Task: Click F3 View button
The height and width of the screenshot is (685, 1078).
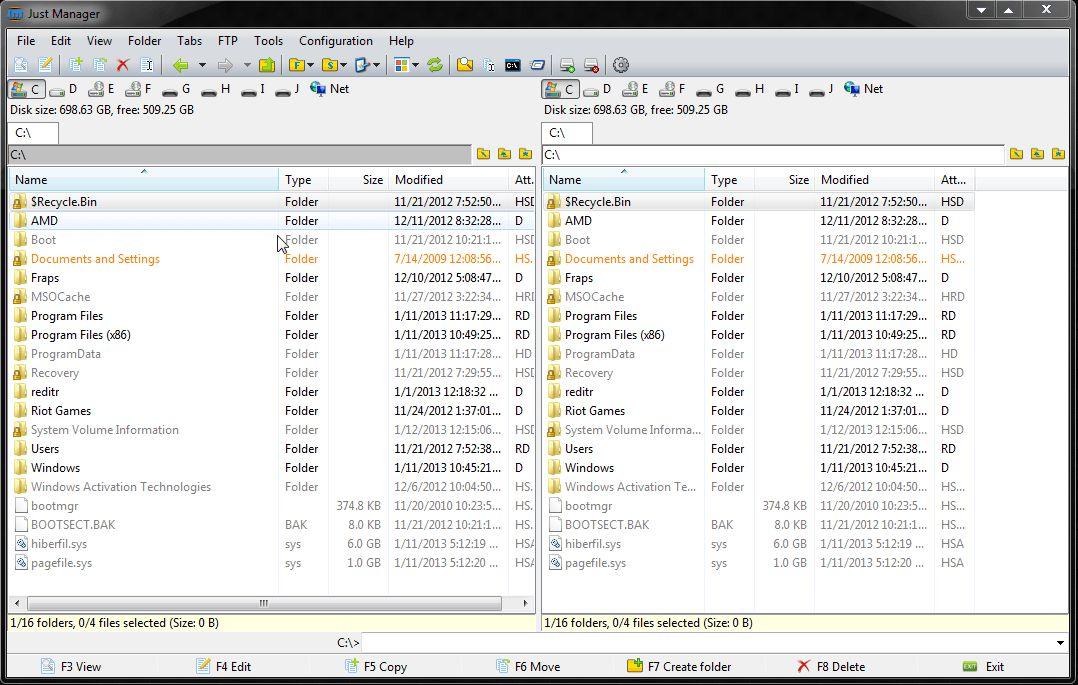Action: pos(72,666)
